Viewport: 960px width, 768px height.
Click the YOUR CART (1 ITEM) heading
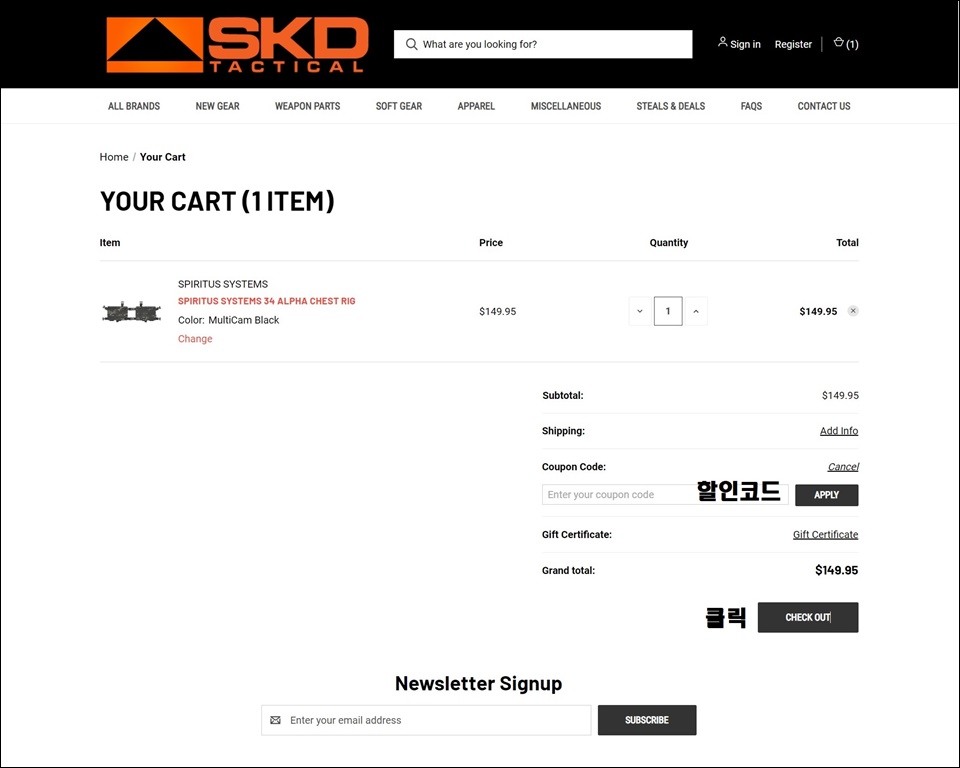[217, 201]
